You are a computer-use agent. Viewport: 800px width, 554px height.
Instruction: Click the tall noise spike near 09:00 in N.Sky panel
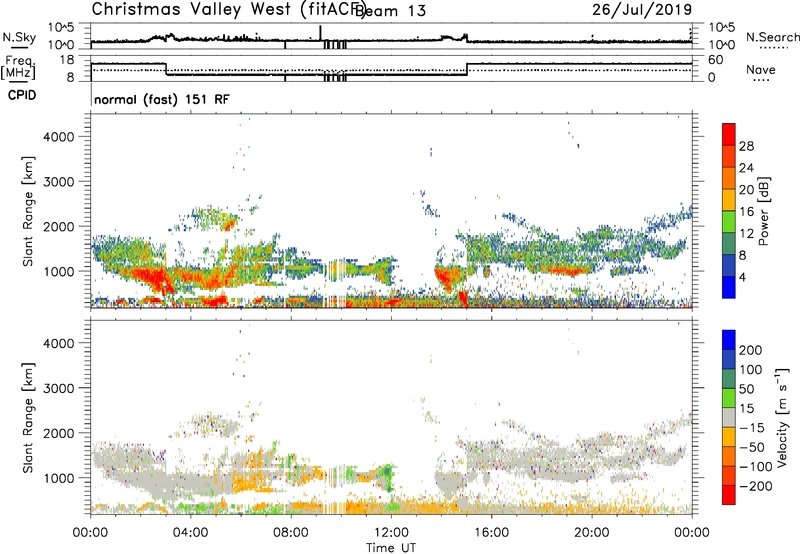[320, 33]
